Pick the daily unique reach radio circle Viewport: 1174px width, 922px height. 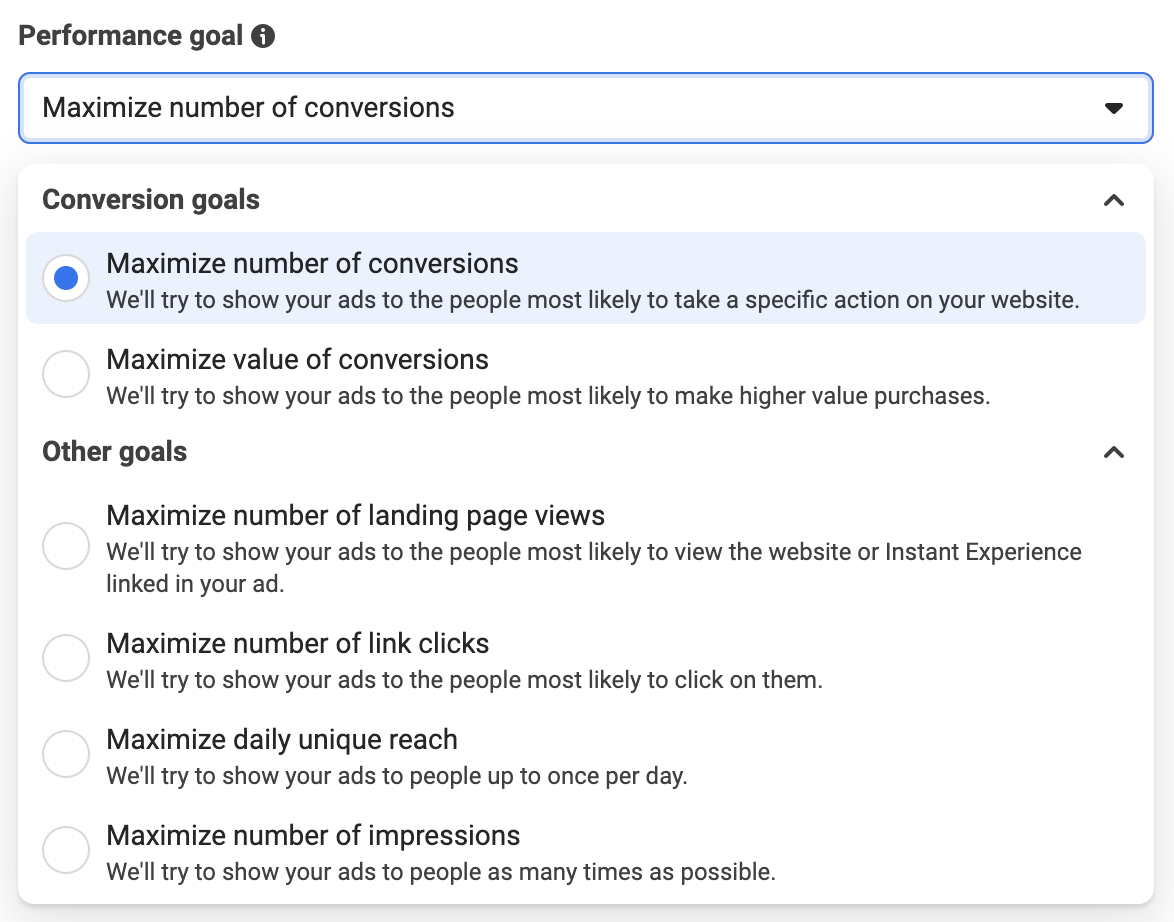[x=66, y=753]
